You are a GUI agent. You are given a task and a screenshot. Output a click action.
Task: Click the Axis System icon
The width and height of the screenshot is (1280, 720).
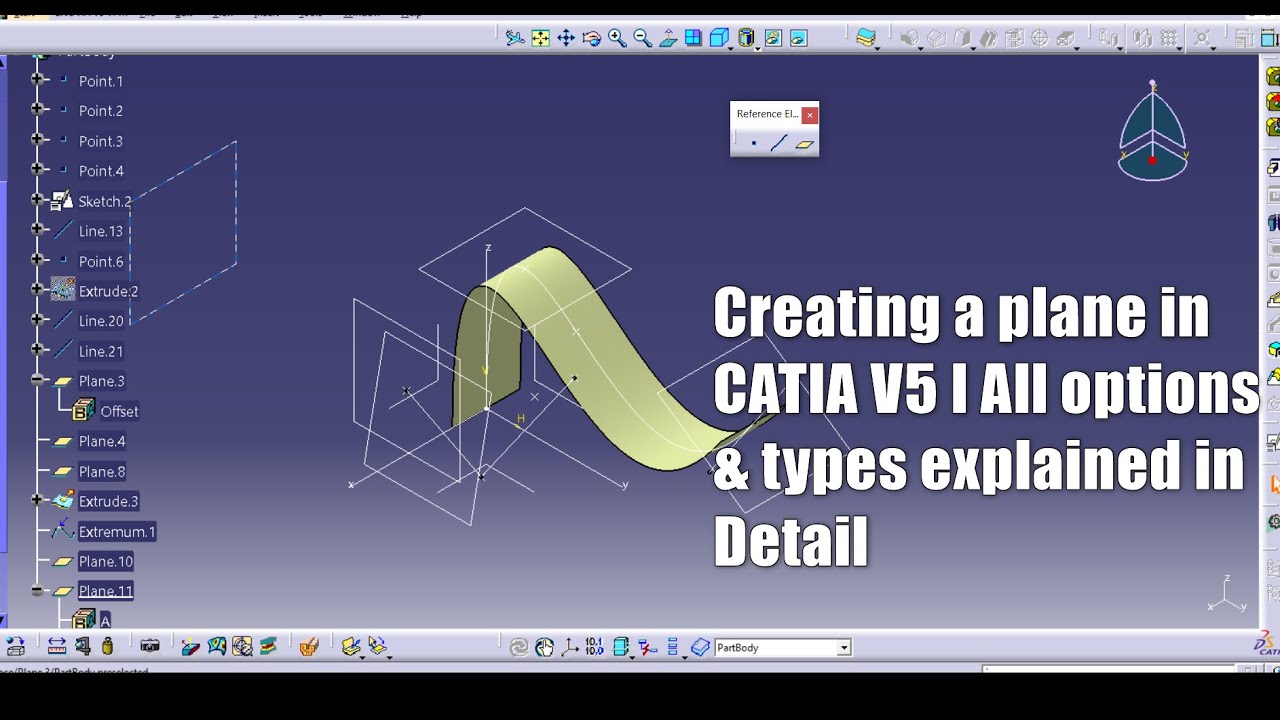point(570,647)
